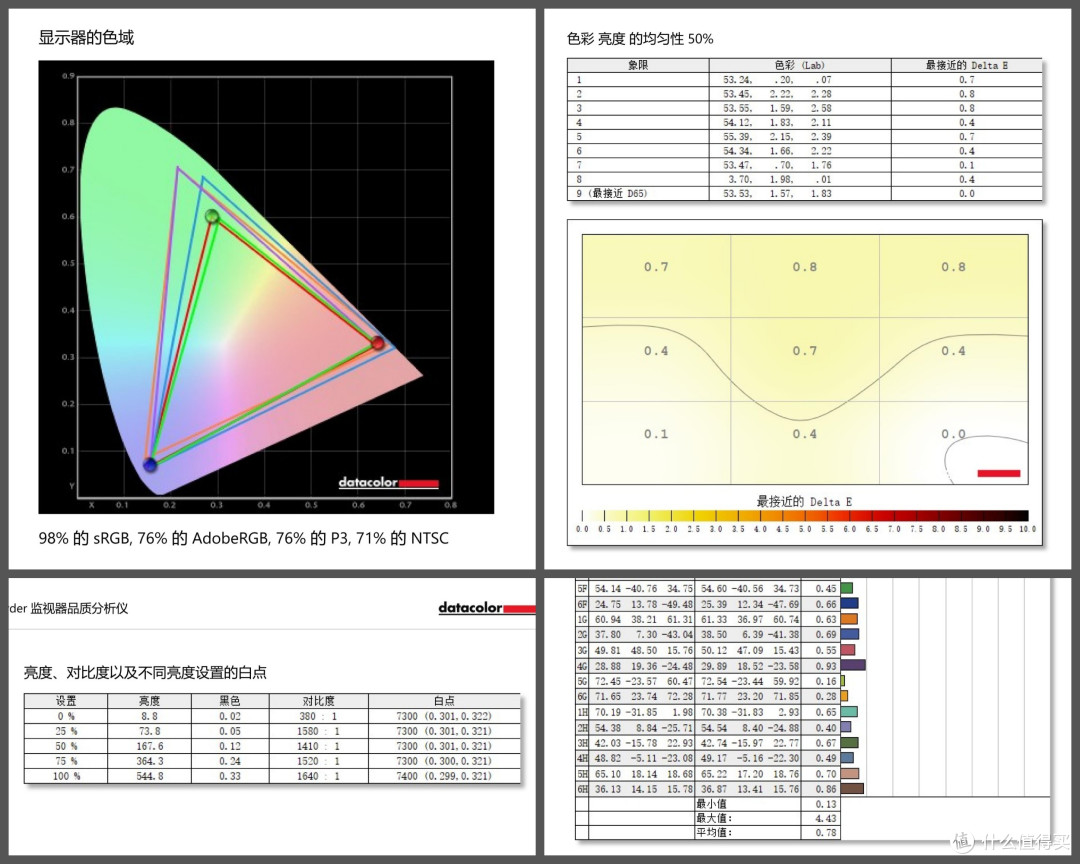Select the "色彩 (Lab)" column header

(x=799, y=65)
